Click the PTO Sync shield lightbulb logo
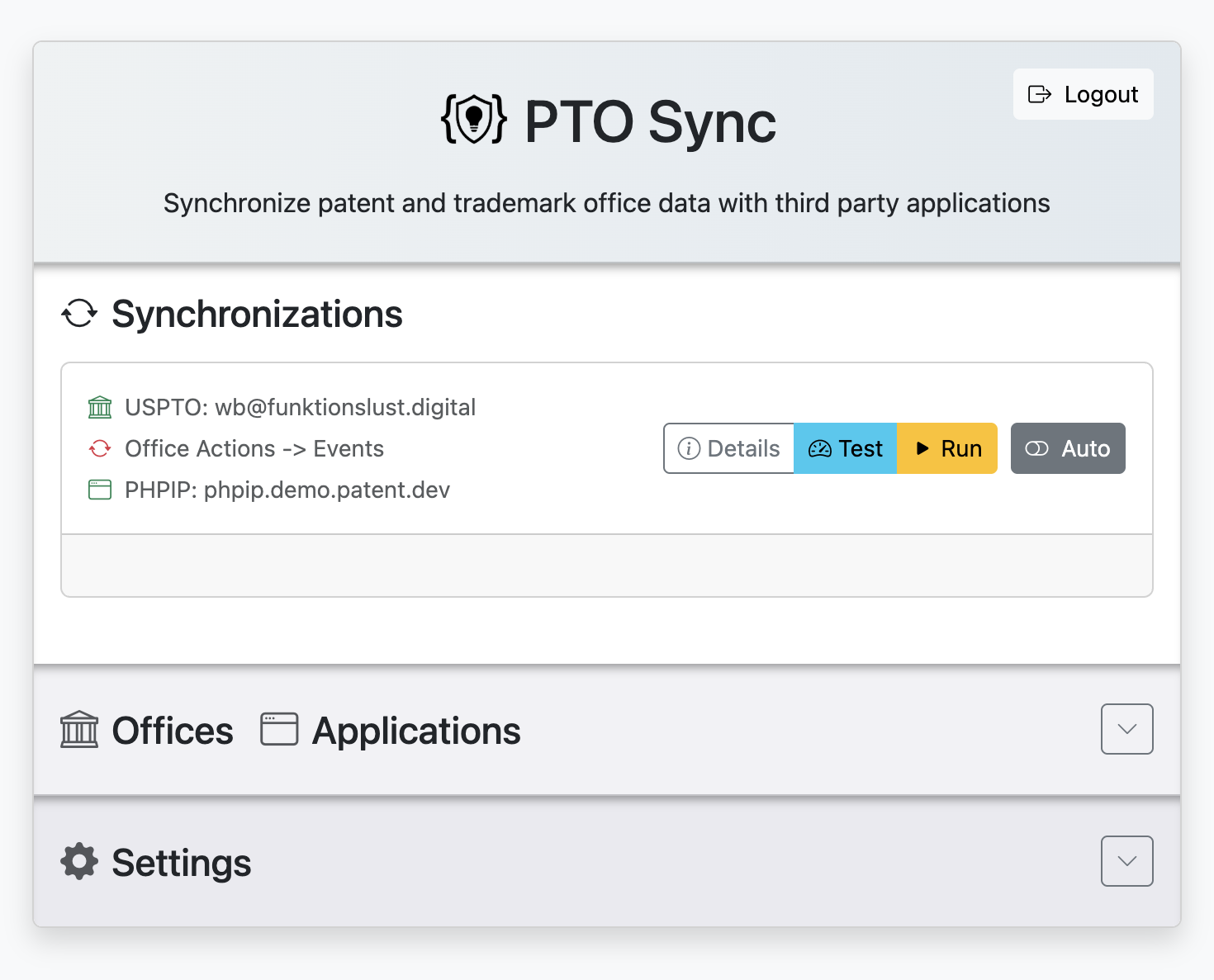 473,120
